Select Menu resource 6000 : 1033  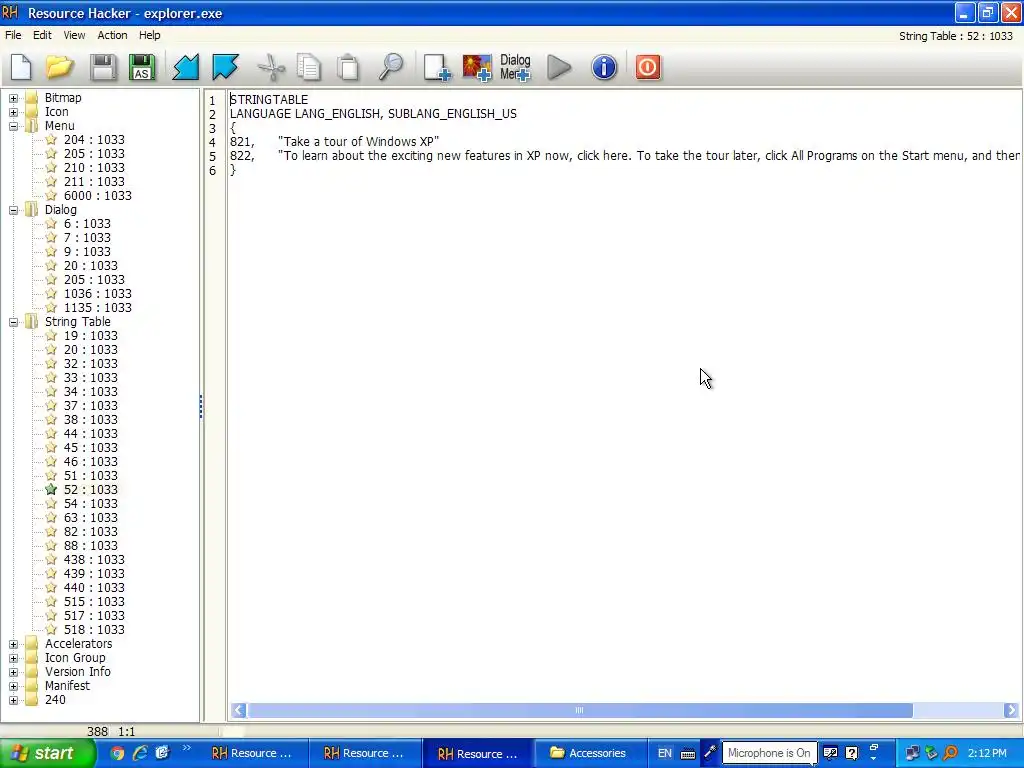coord(97,196)
